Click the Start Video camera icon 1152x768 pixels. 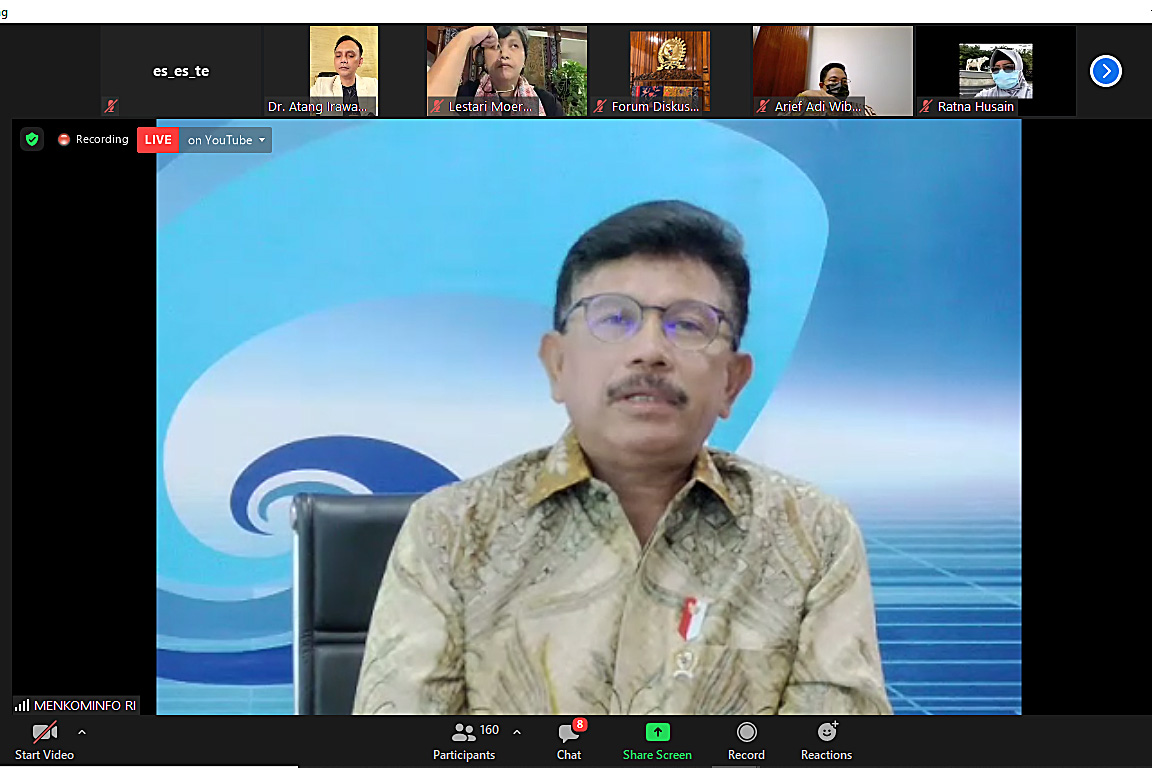(x=44, y=733)
